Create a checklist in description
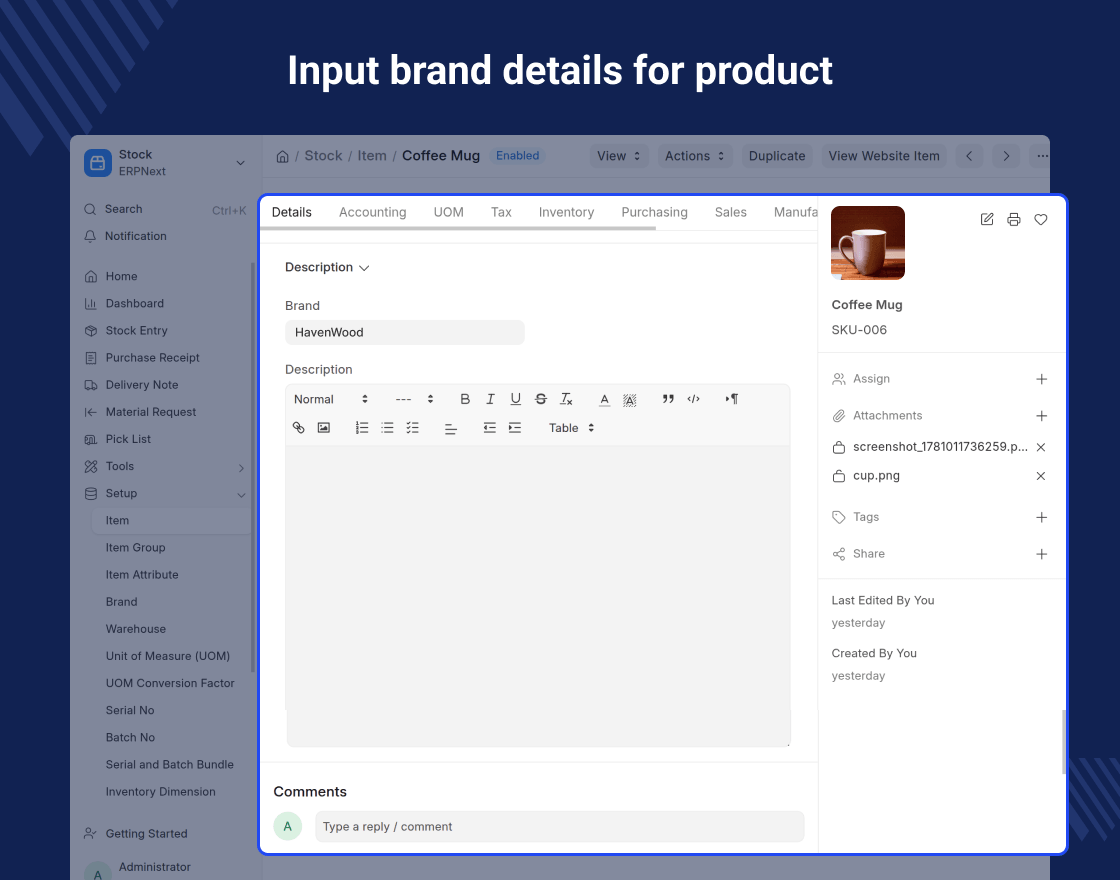The width and height of the screenshot is (1120, 880). (x=413, y=428)
